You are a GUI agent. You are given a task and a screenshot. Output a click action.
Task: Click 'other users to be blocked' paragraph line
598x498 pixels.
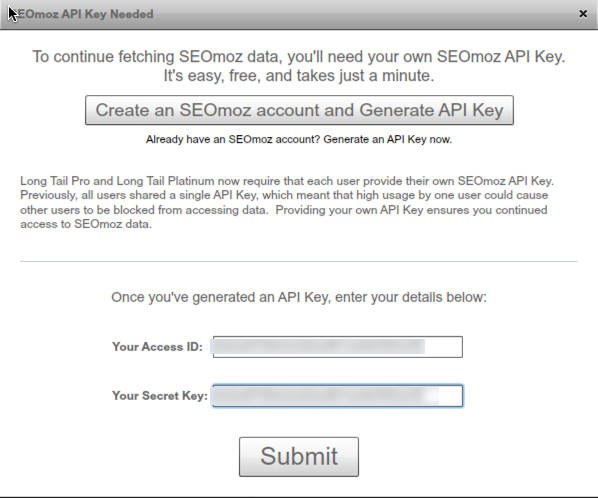tap(284, 210)
